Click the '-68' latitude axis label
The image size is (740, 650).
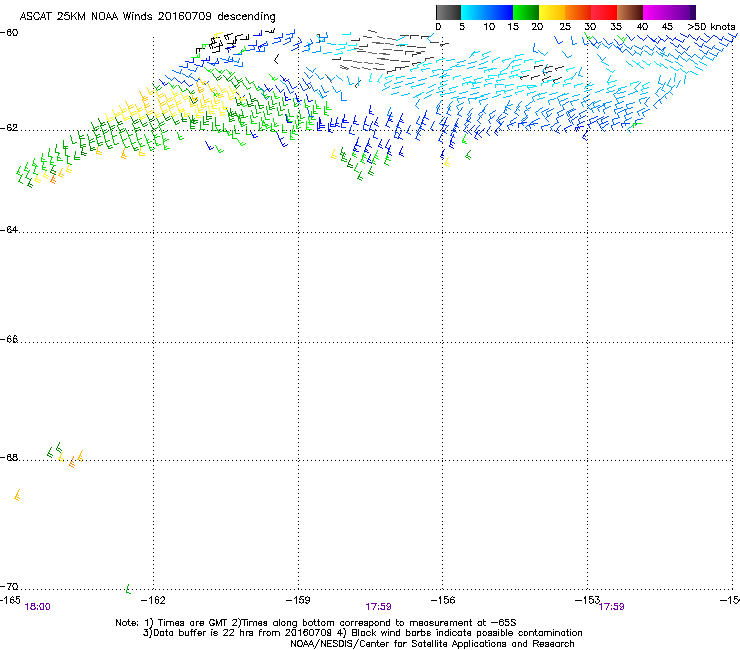(9, 457)
